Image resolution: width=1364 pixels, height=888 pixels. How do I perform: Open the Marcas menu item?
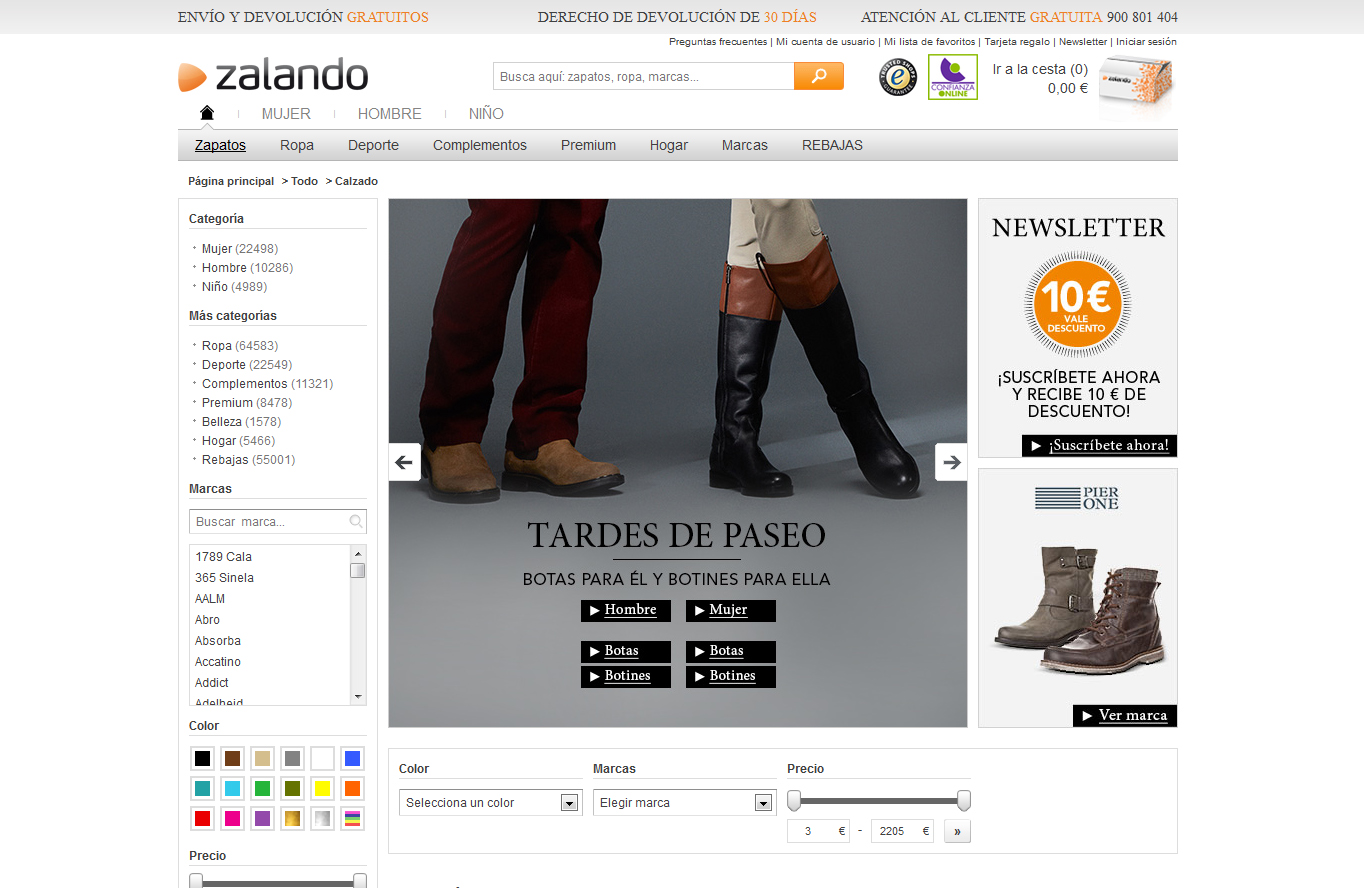tap(745, 145)
